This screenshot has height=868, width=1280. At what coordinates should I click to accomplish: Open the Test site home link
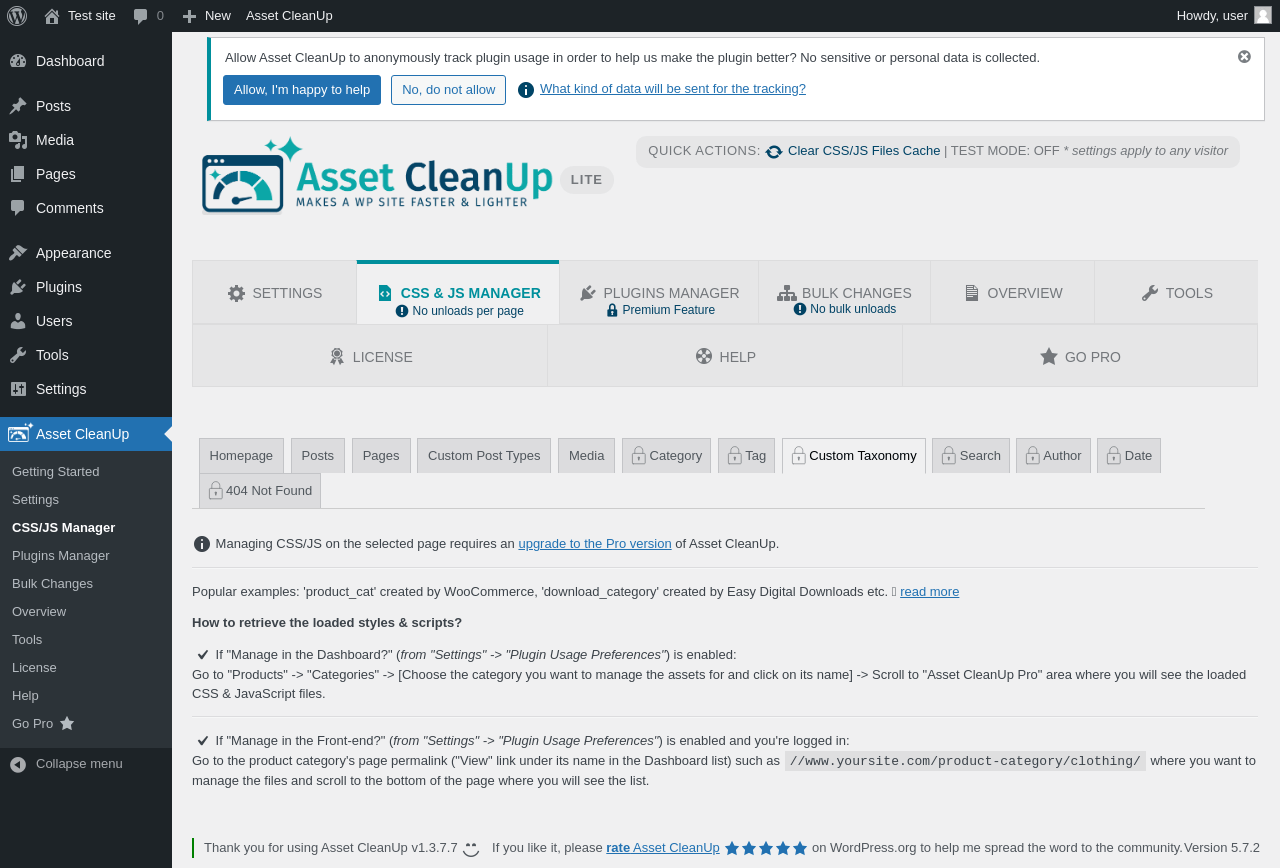click(80, 15)
